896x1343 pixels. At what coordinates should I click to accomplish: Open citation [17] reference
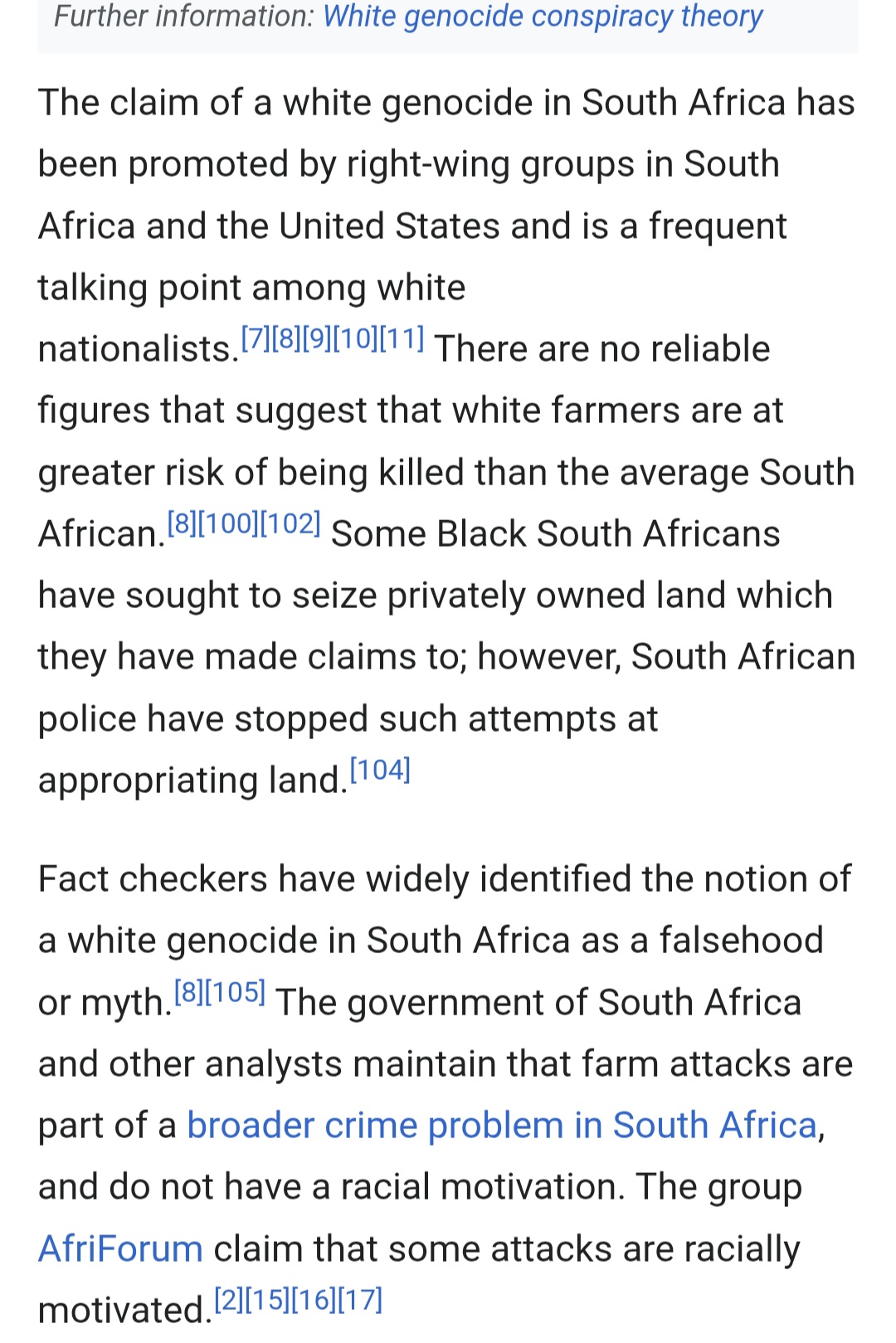click(x=360, y=1300)
